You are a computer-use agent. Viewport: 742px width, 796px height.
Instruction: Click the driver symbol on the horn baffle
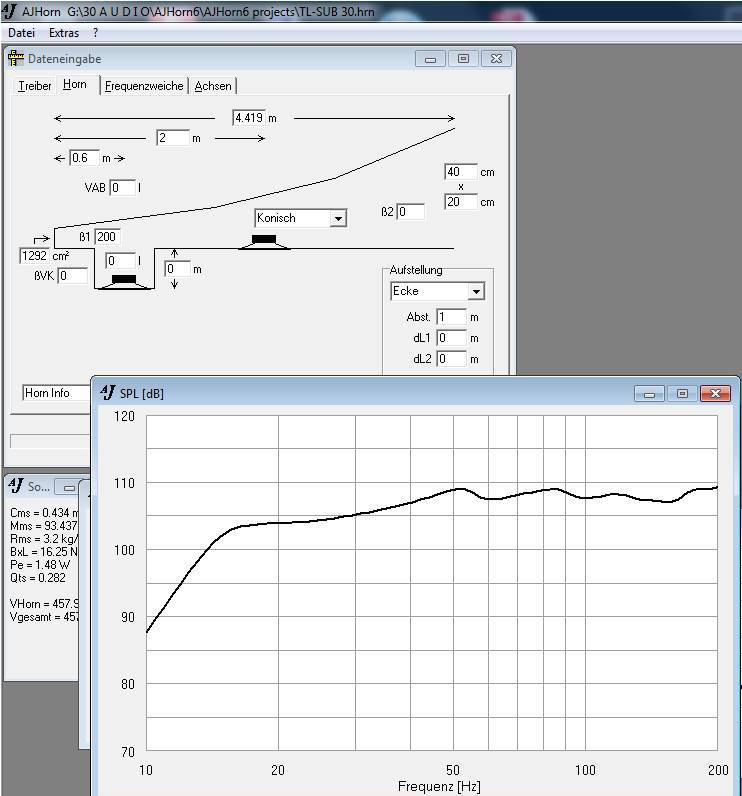click(264, 242)
